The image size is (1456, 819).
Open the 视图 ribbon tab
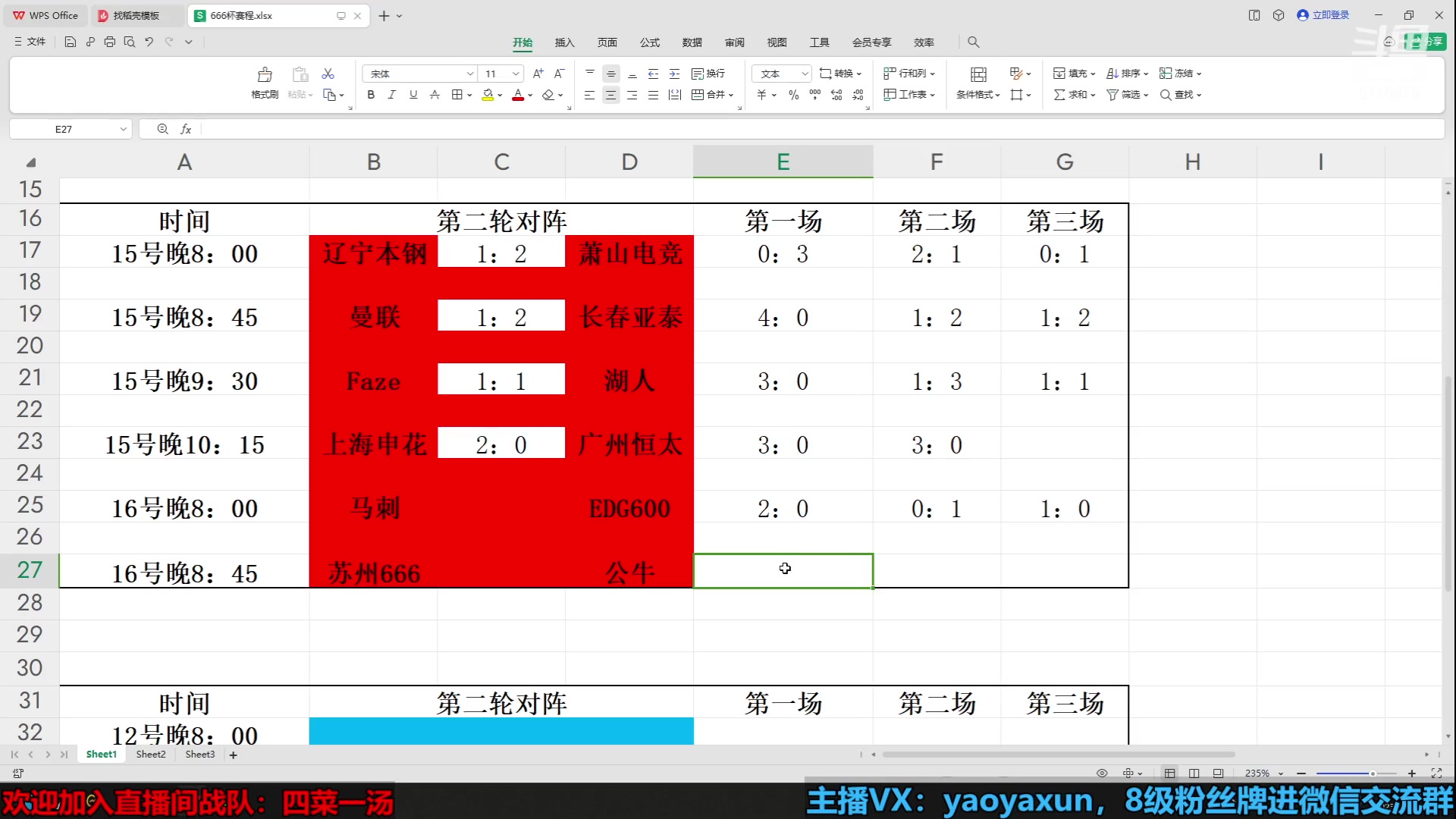click(777, 42)
